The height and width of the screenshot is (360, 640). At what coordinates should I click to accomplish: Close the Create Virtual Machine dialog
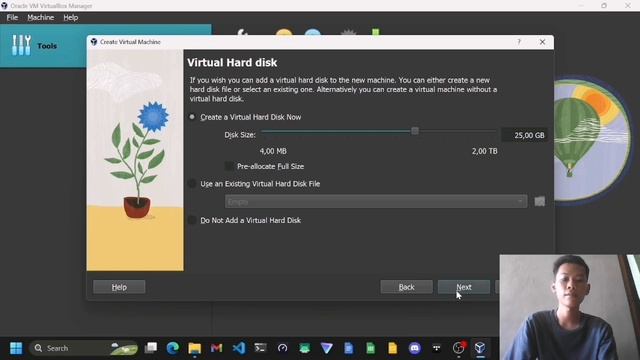point(542,42)
